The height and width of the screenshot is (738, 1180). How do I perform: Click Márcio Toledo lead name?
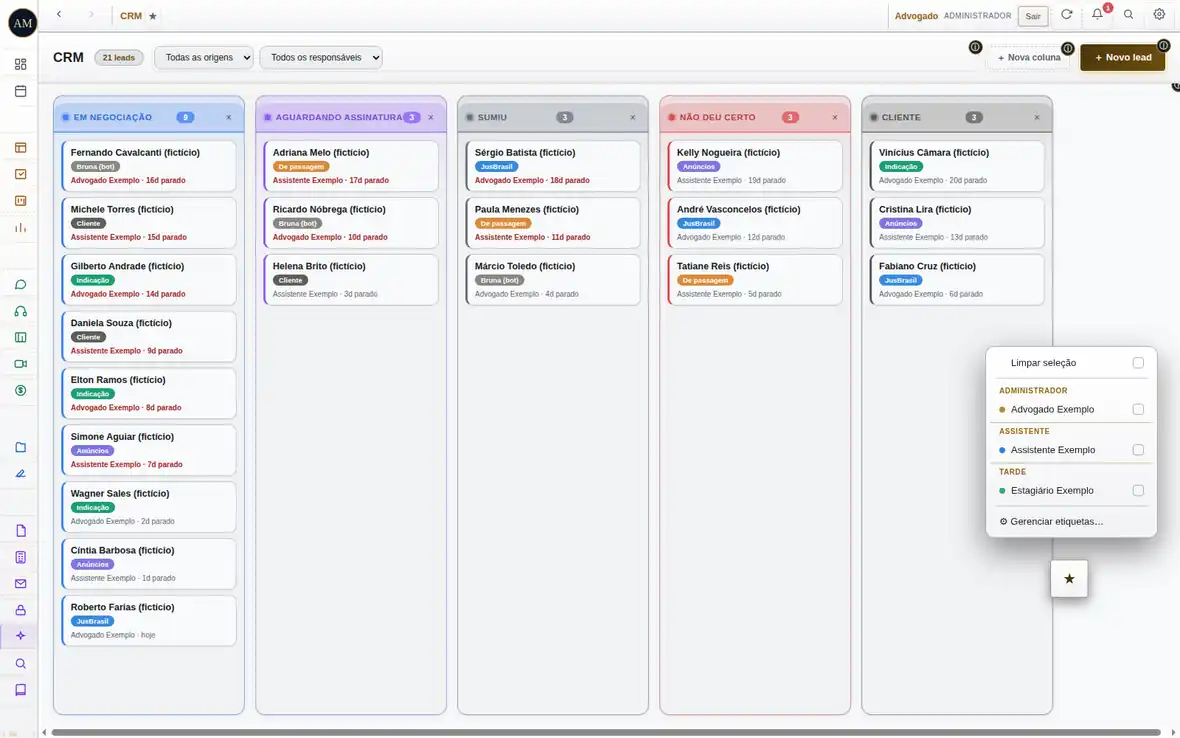[x=525, y=266]
